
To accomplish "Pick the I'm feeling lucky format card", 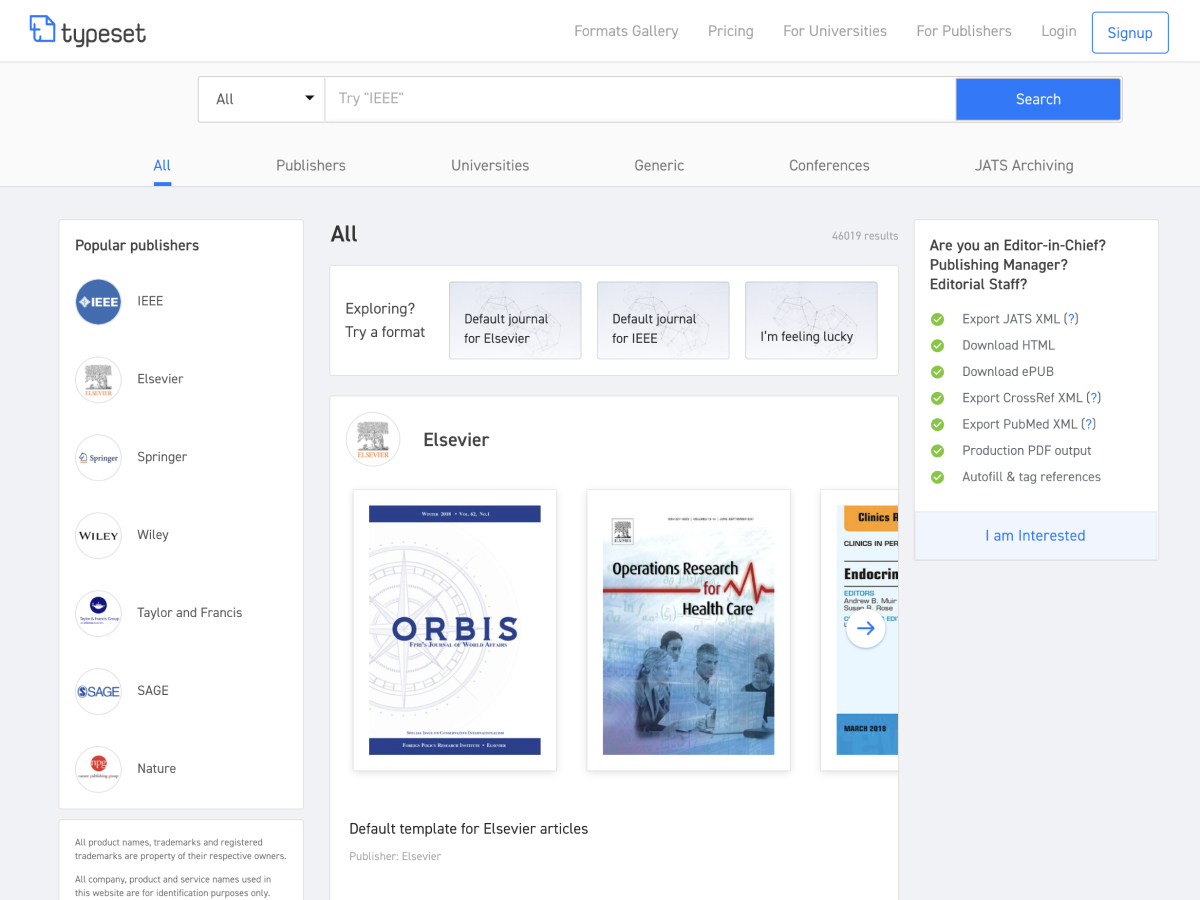I will [x=811, y=320].
